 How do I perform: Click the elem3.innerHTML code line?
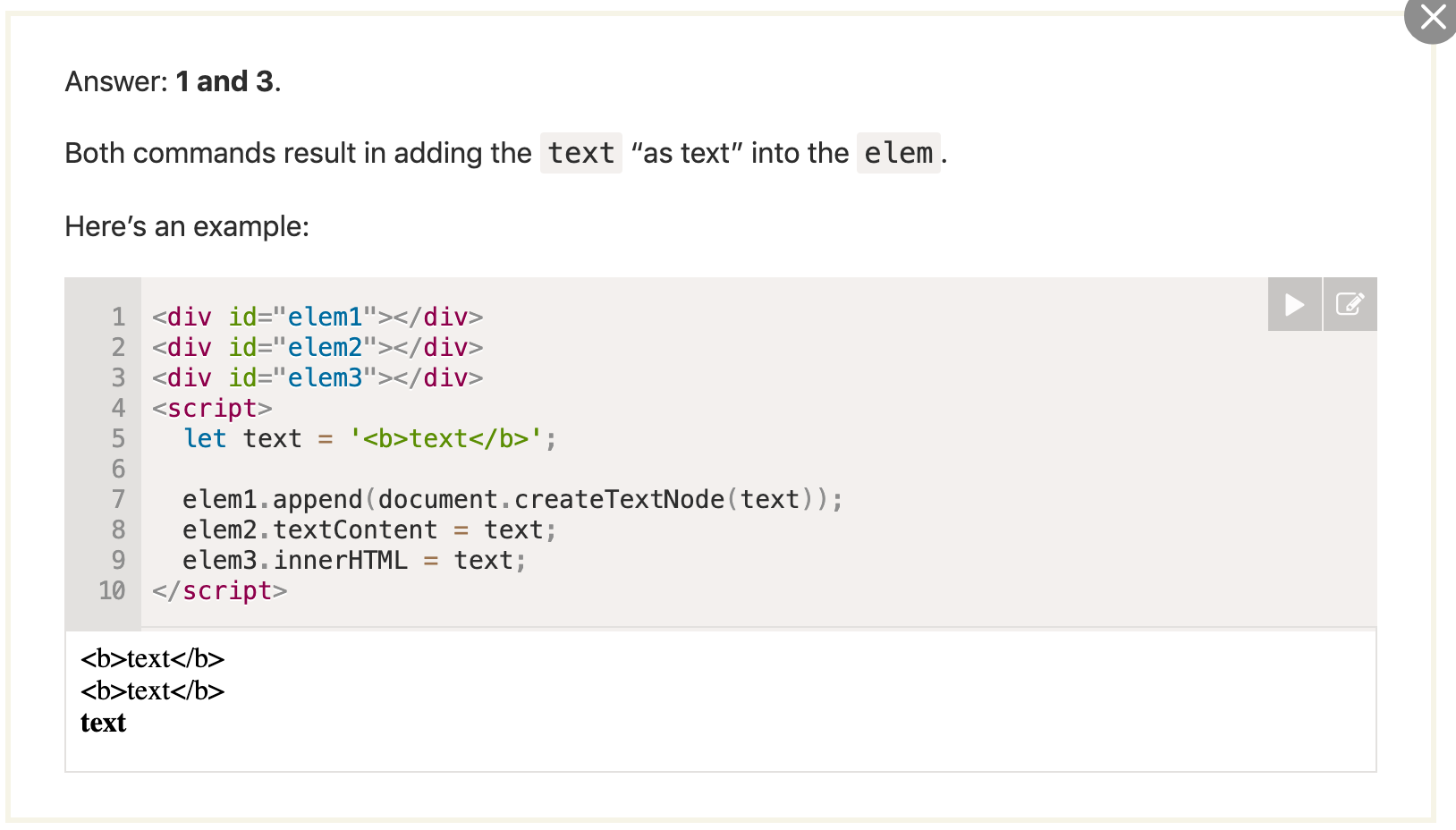(x=354, y=560)
